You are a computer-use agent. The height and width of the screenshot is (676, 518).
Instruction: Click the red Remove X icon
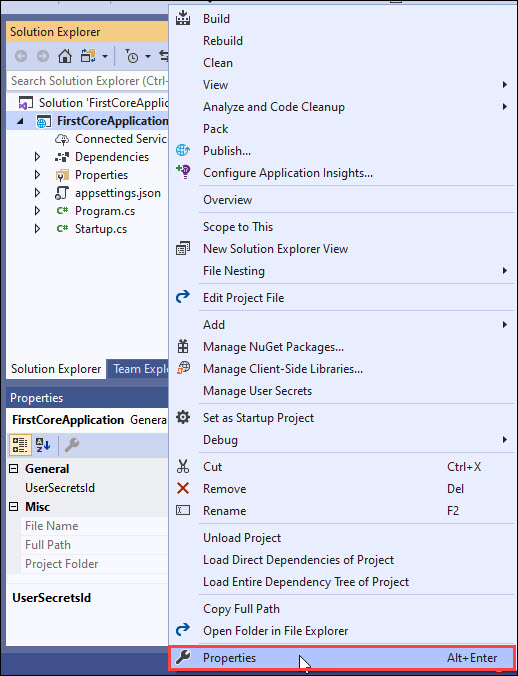pos(183,488)
